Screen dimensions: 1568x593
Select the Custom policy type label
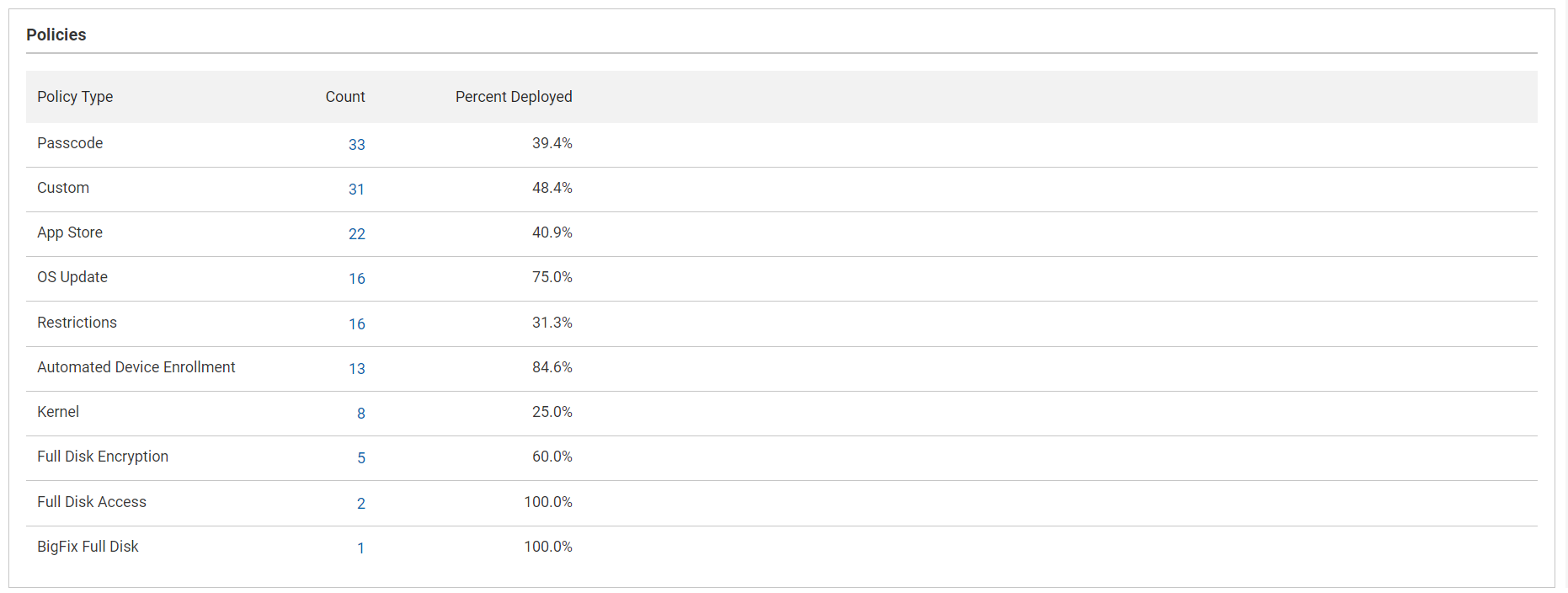[63, 188]
